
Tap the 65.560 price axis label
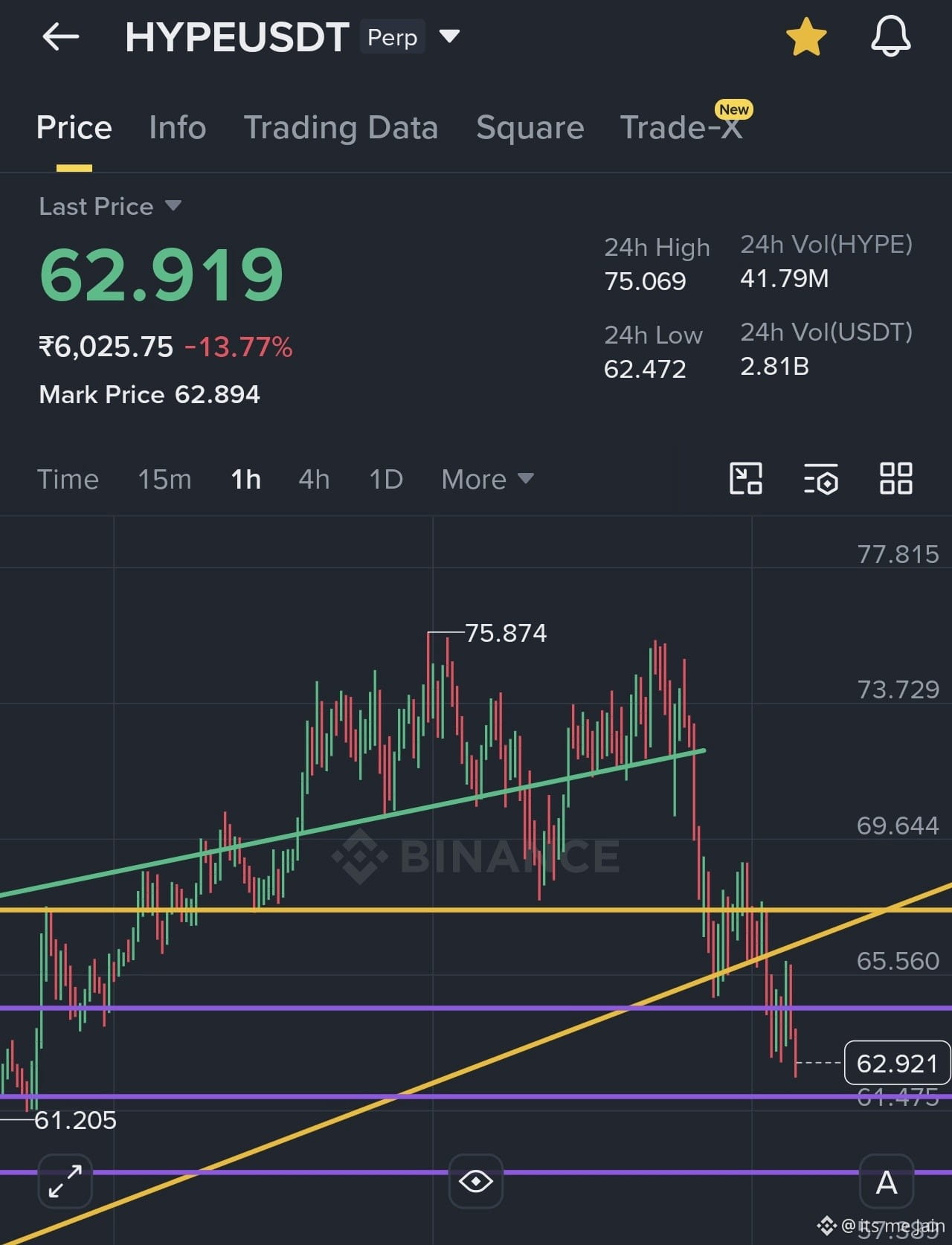pos(898,961)
